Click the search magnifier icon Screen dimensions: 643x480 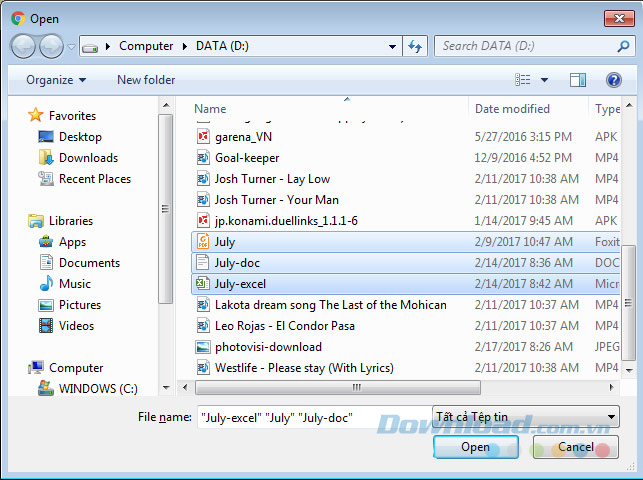[x=623, y=46]
